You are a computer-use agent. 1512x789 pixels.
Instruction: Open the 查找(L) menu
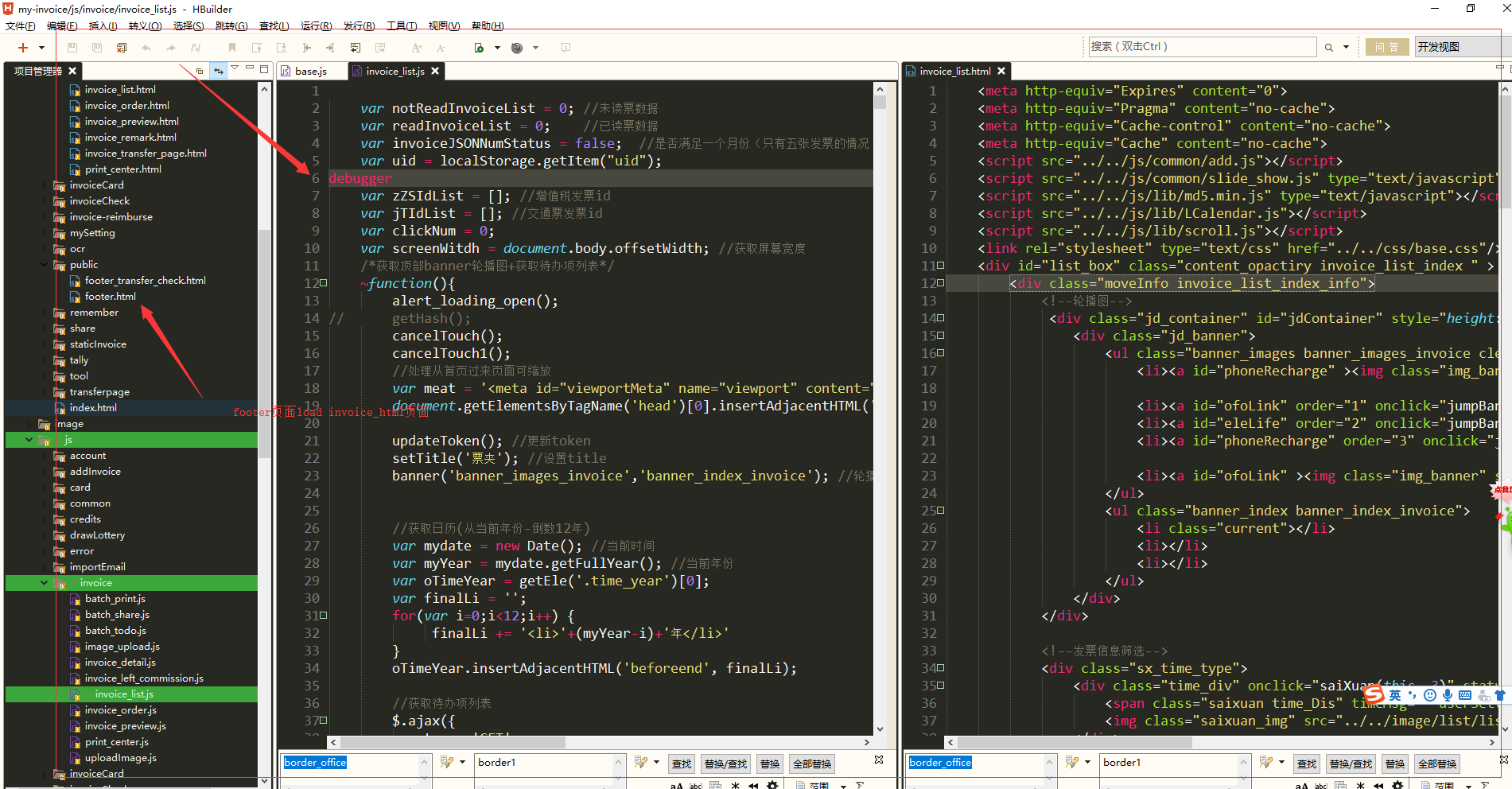coord(274,26)
